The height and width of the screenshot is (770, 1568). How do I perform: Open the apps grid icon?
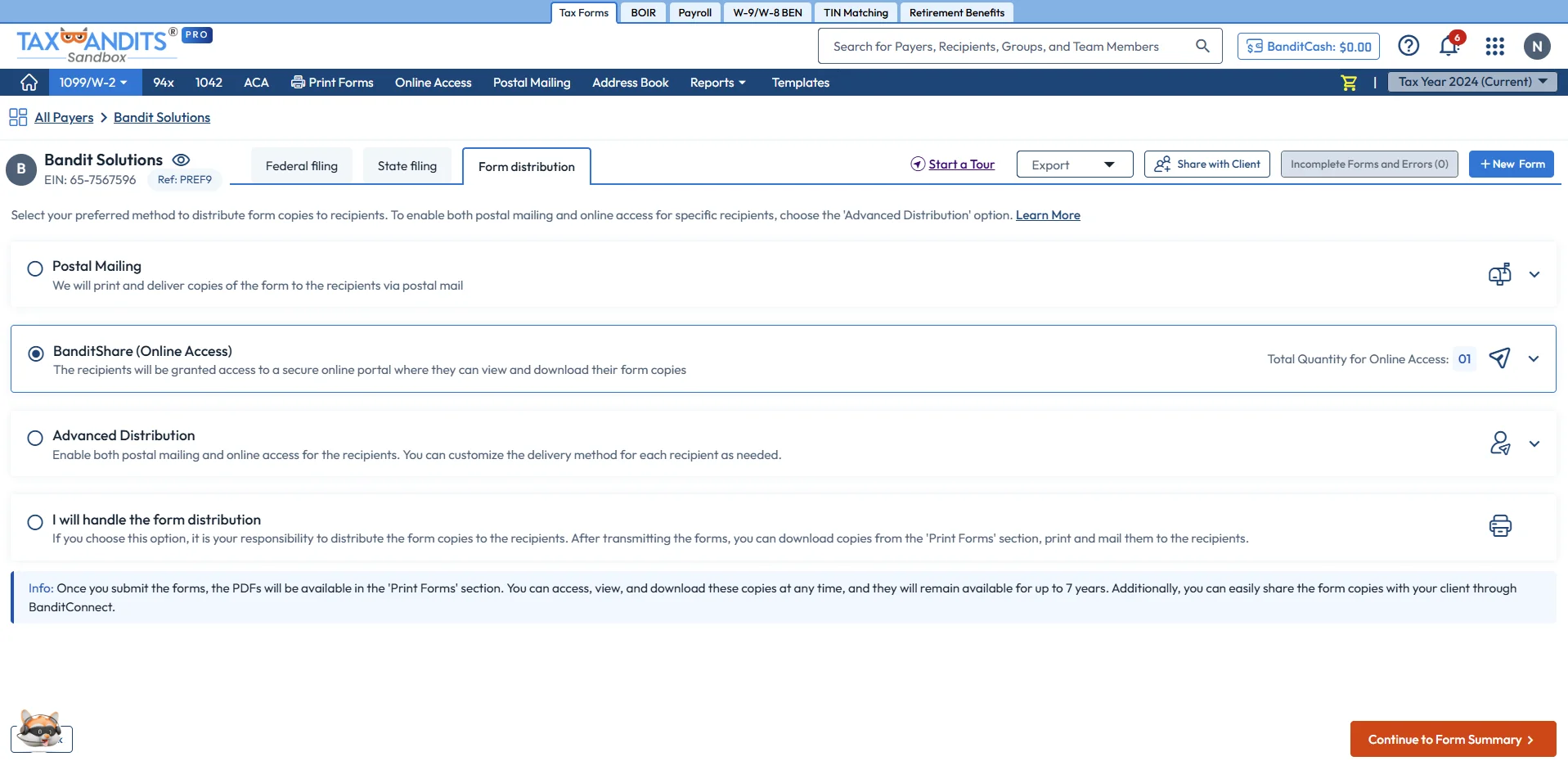[1495, 47]
